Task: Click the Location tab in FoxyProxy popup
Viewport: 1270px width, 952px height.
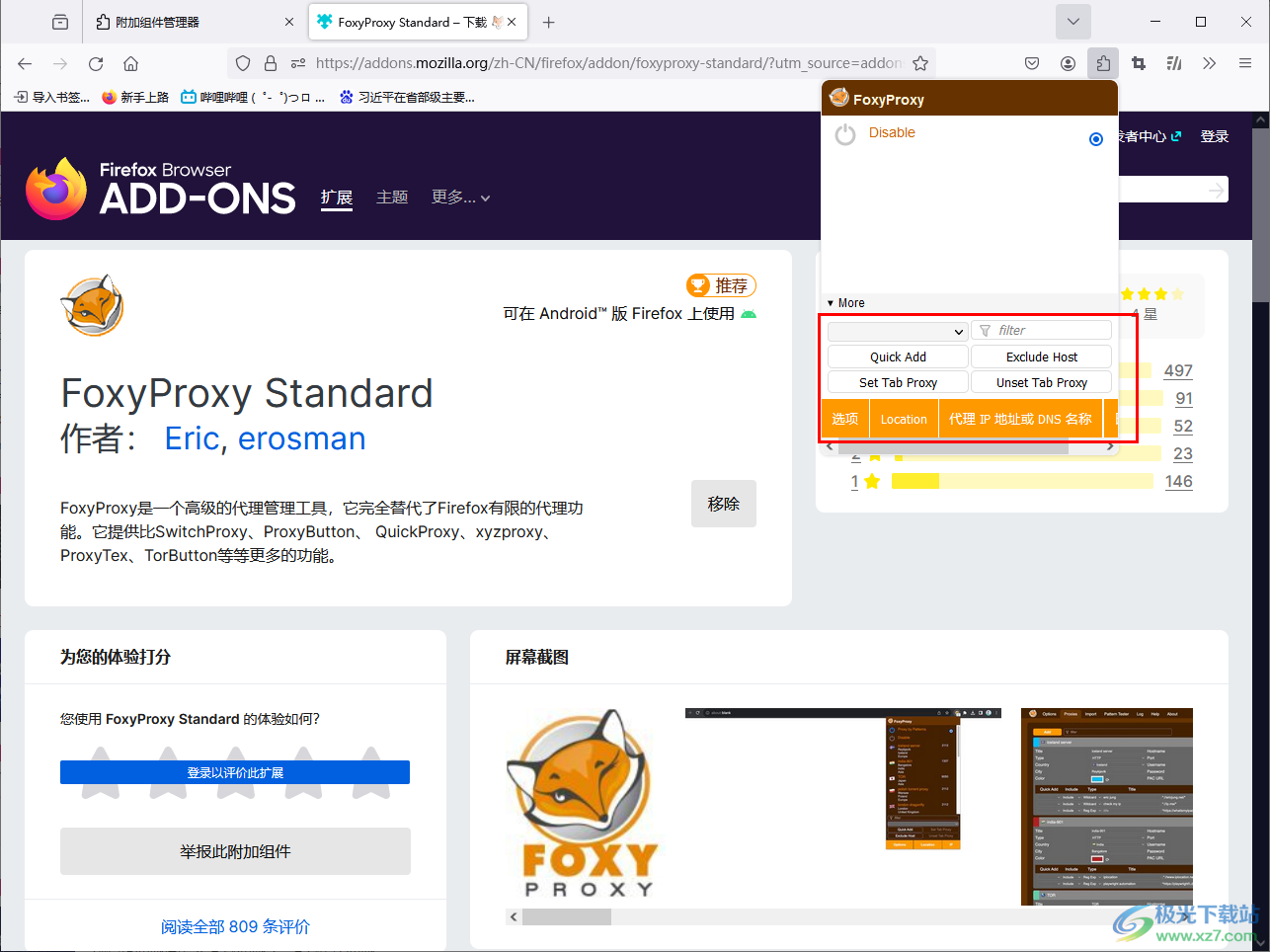Action: point(904,419)
